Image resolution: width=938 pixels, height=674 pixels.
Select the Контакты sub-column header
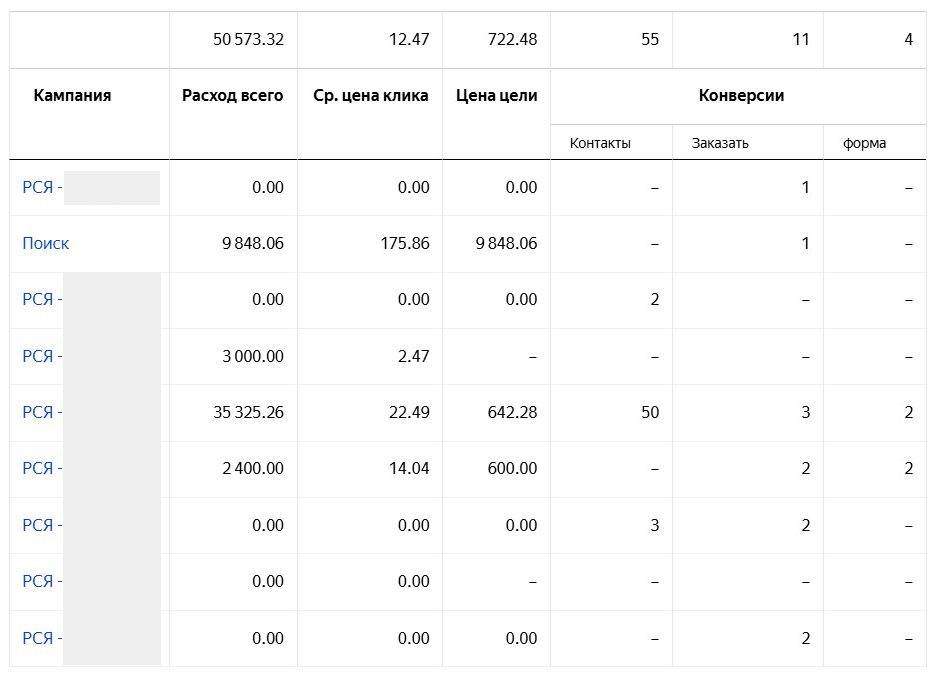point(600,143)
